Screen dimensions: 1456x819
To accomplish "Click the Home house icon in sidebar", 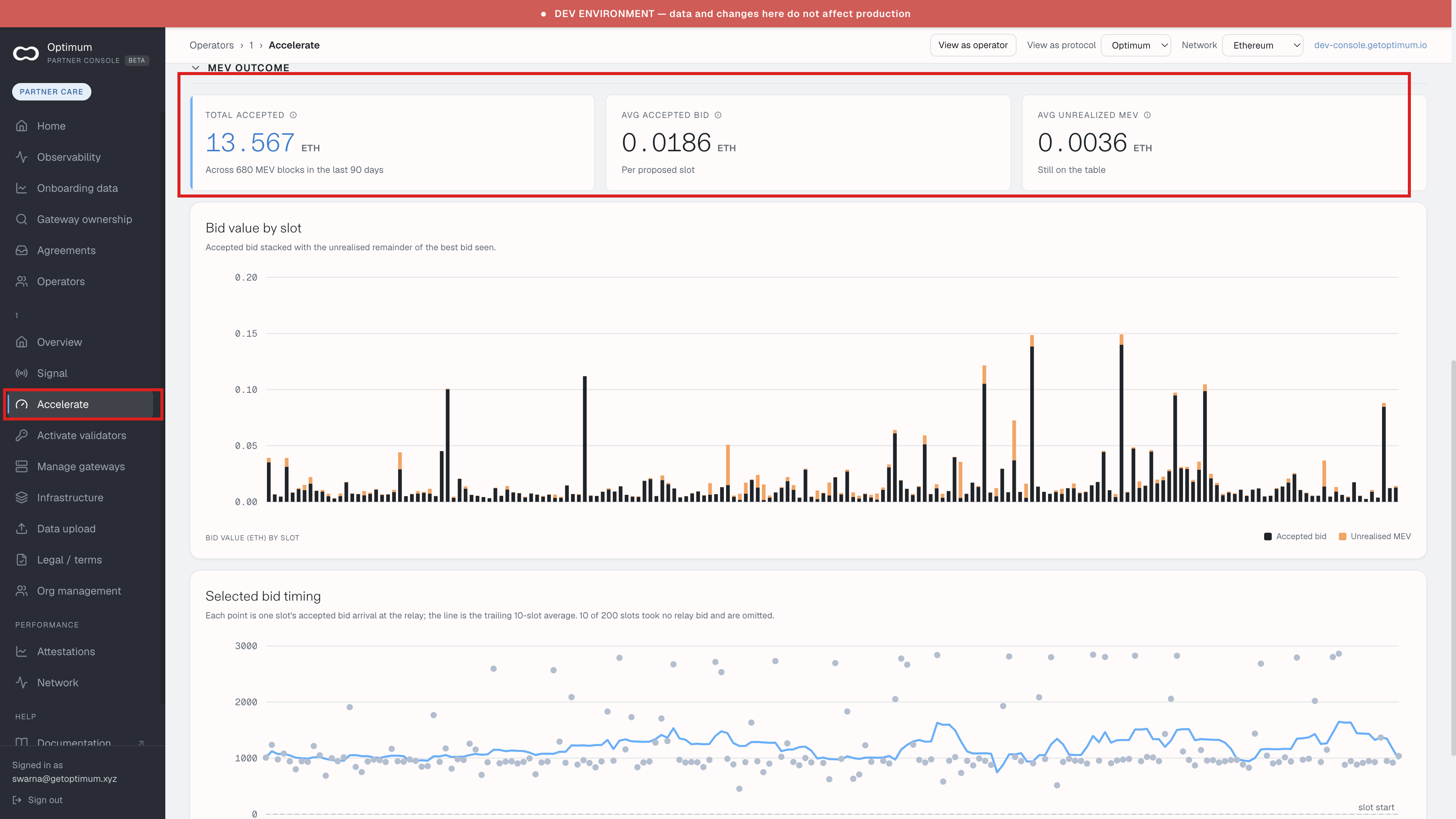I will (x=22, y=126).
